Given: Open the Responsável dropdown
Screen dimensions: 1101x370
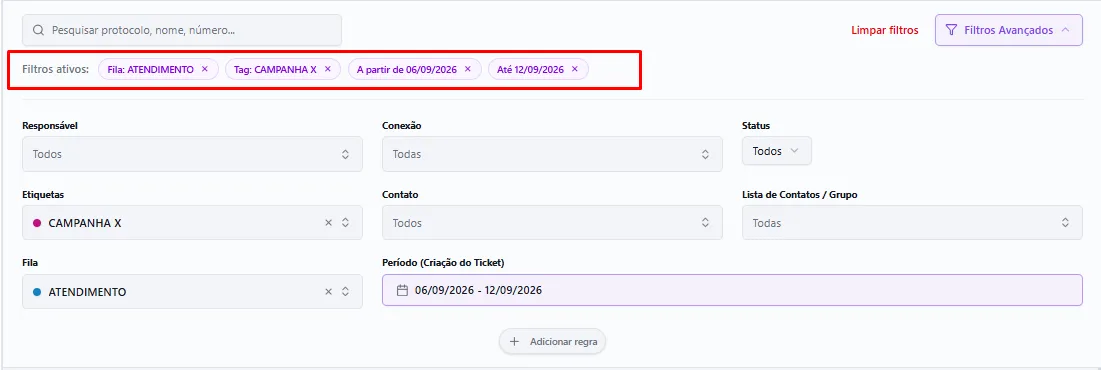Looking at the screenshot, I should coord(192,154).
